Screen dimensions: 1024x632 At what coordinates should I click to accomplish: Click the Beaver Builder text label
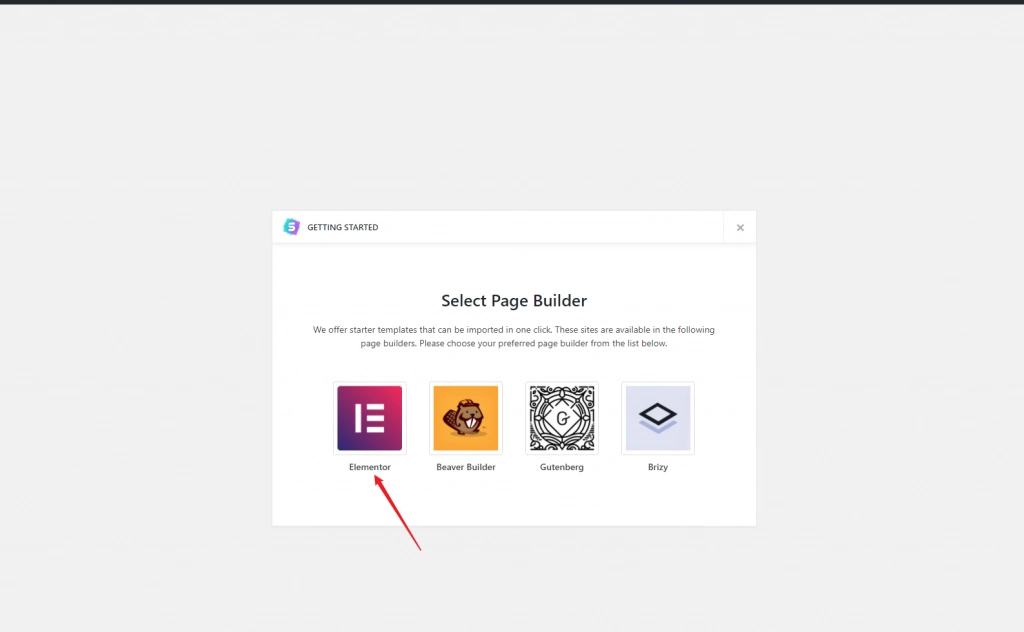click(466, 467)
